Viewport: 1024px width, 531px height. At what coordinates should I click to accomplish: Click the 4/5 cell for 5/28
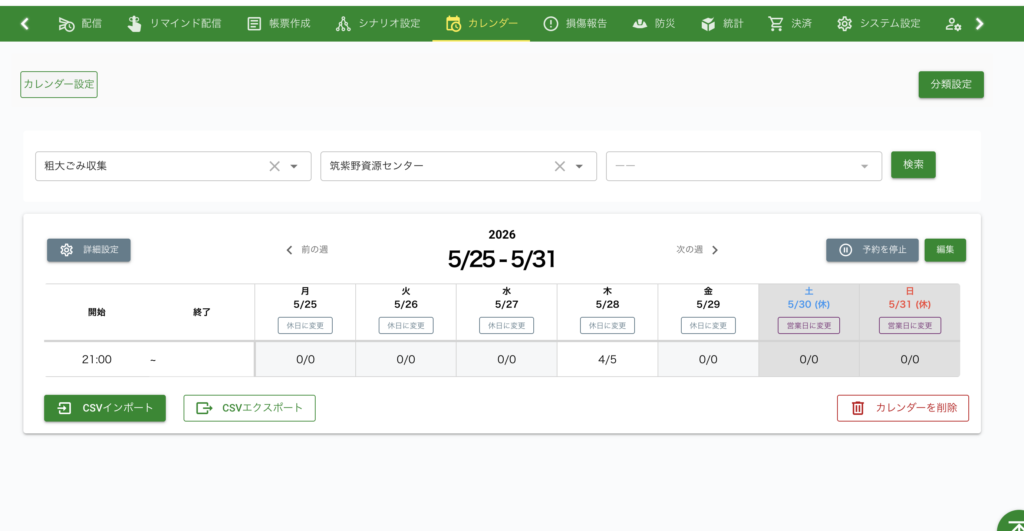click(607, 360)
